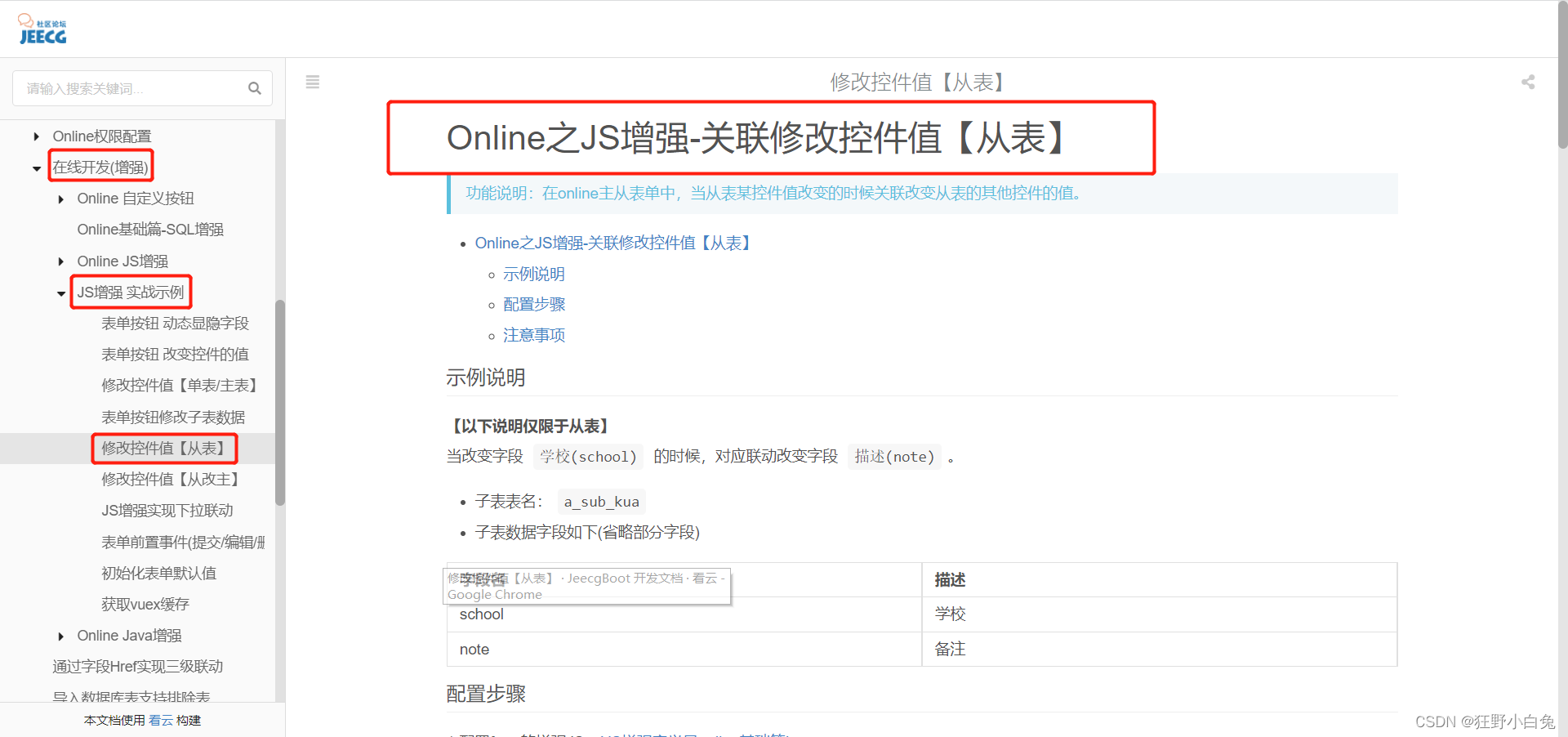The width and height of the screenshot is (1568, 737).
Task: Collapse the JS增强 实战示例 arrow
Action: click(60, 293)
